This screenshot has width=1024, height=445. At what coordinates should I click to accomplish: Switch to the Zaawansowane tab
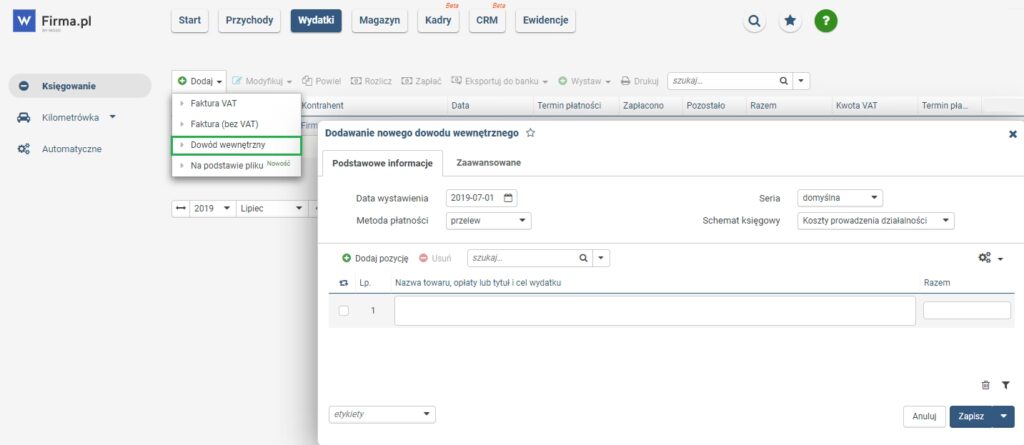point(488,162)
